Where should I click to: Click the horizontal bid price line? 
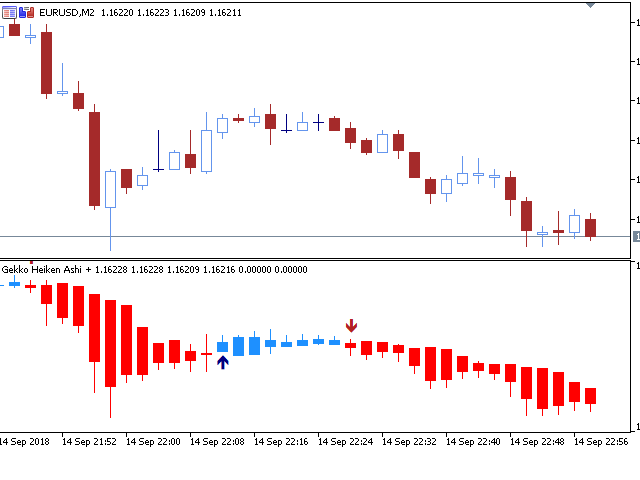tap(315, 236)
